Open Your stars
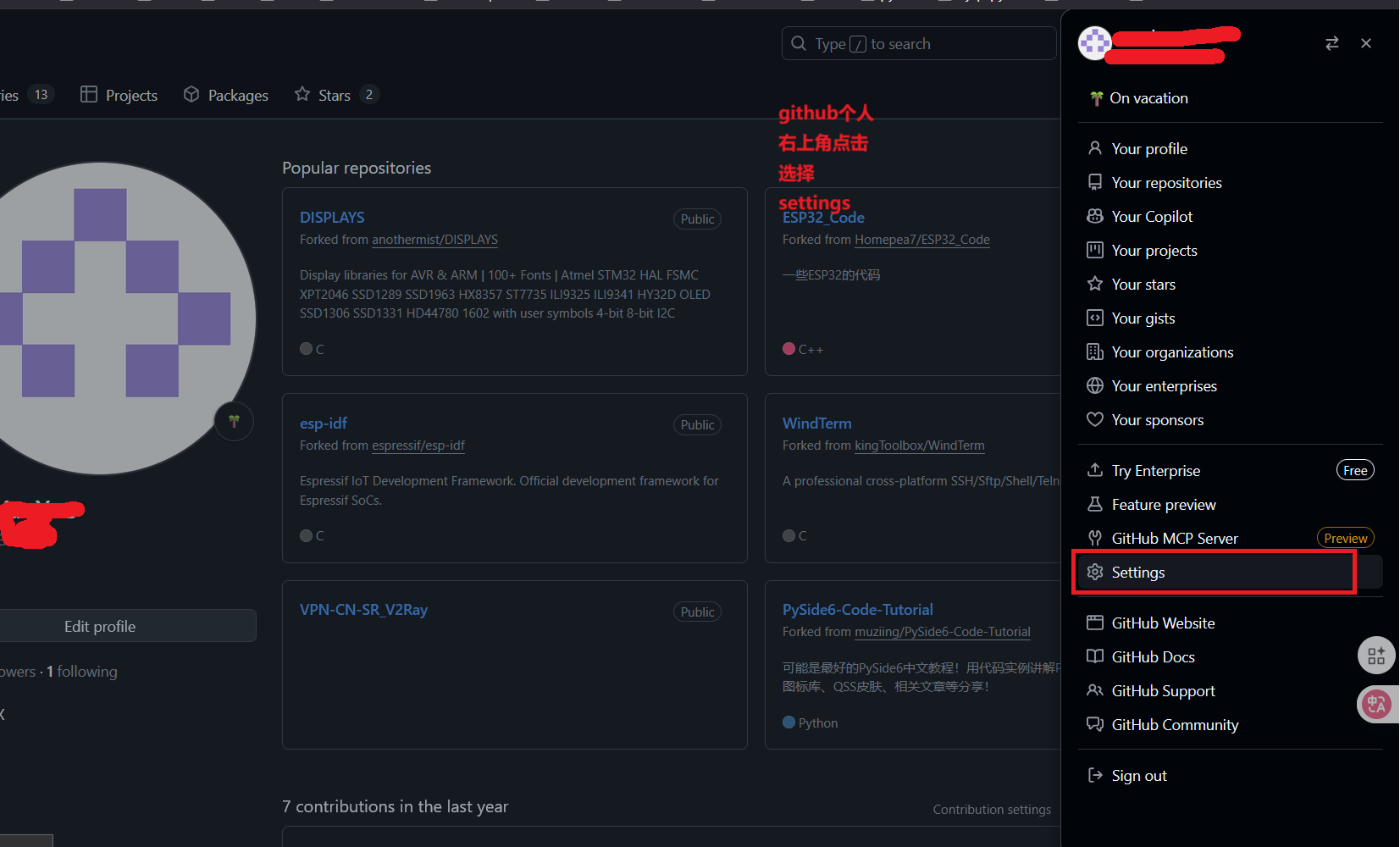Viewport: 1400px width, 847px height. pyautogui.click(x=1230, y=285)
